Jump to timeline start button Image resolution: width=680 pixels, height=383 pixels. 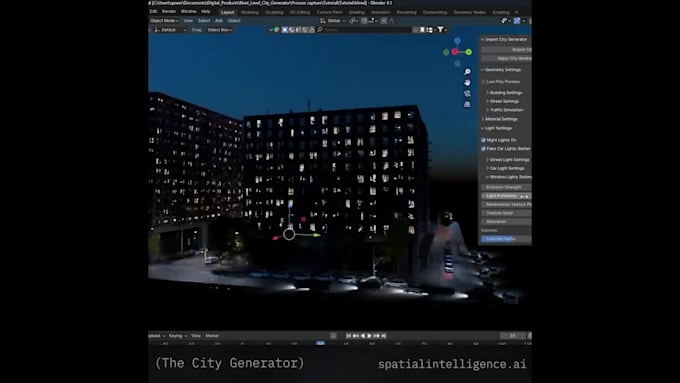click(x=349, y=336)
